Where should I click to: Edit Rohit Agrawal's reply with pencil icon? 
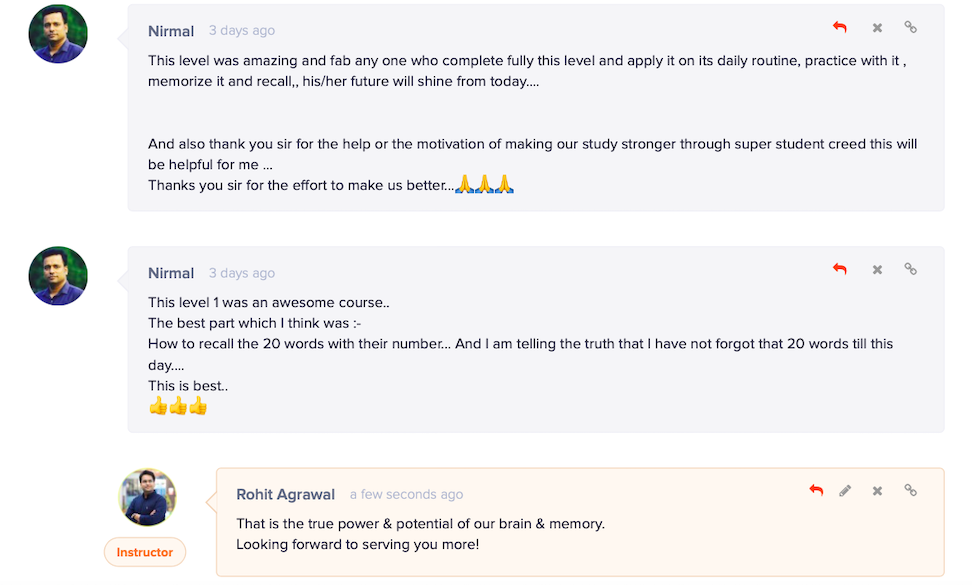[x=845, y=491]
